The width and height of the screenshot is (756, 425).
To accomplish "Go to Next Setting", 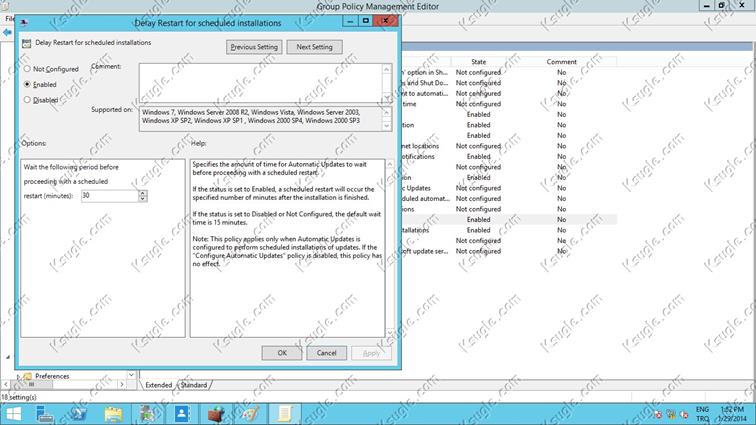I will coord(314,47).
